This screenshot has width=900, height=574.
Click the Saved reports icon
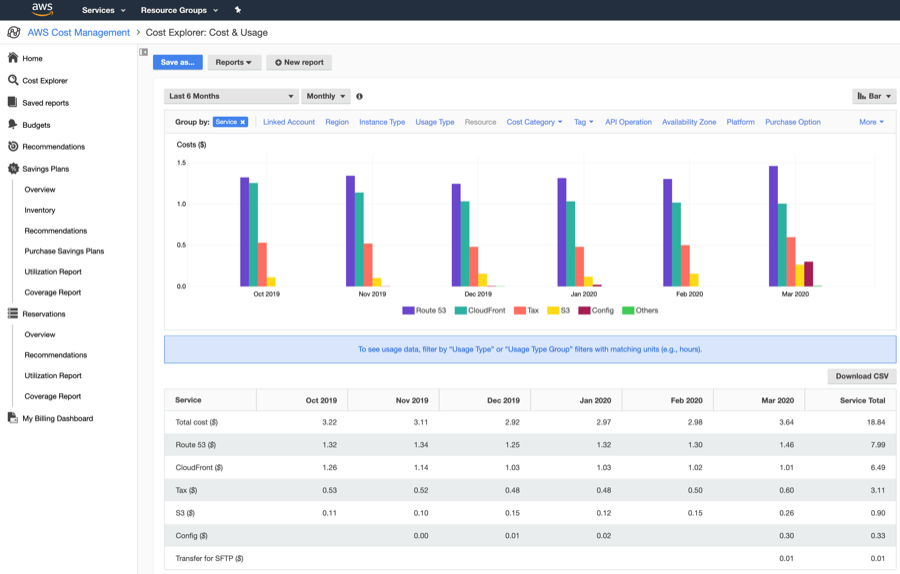(x=12, y=102)
